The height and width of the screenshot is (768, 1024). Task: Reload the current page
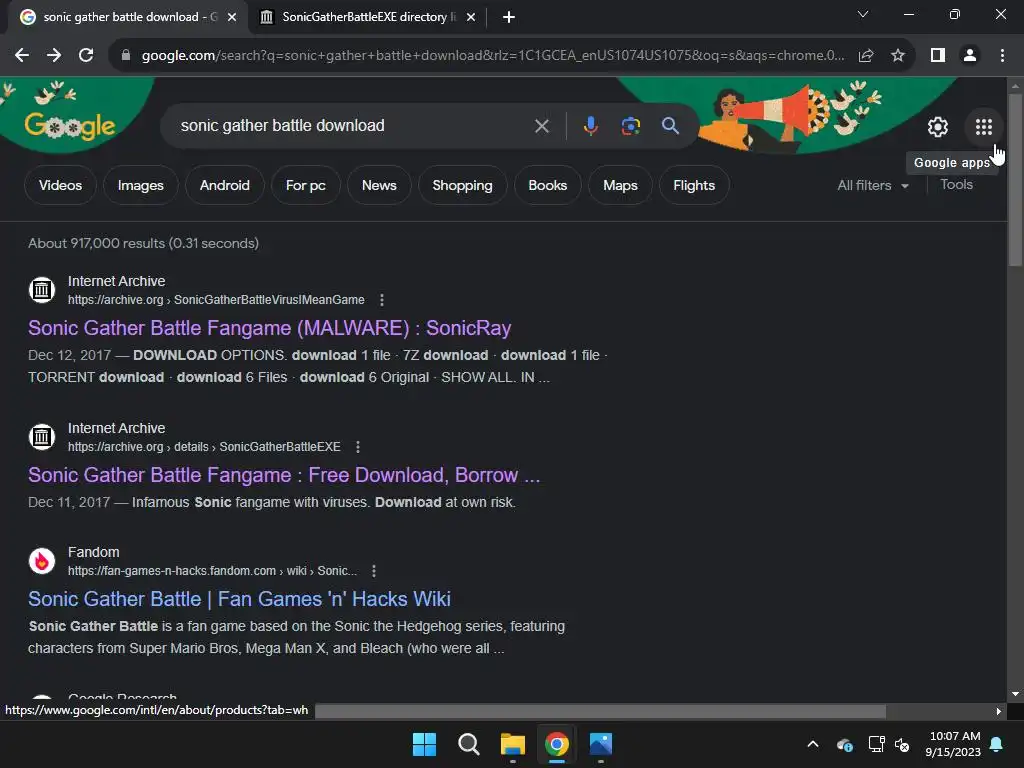86,56
